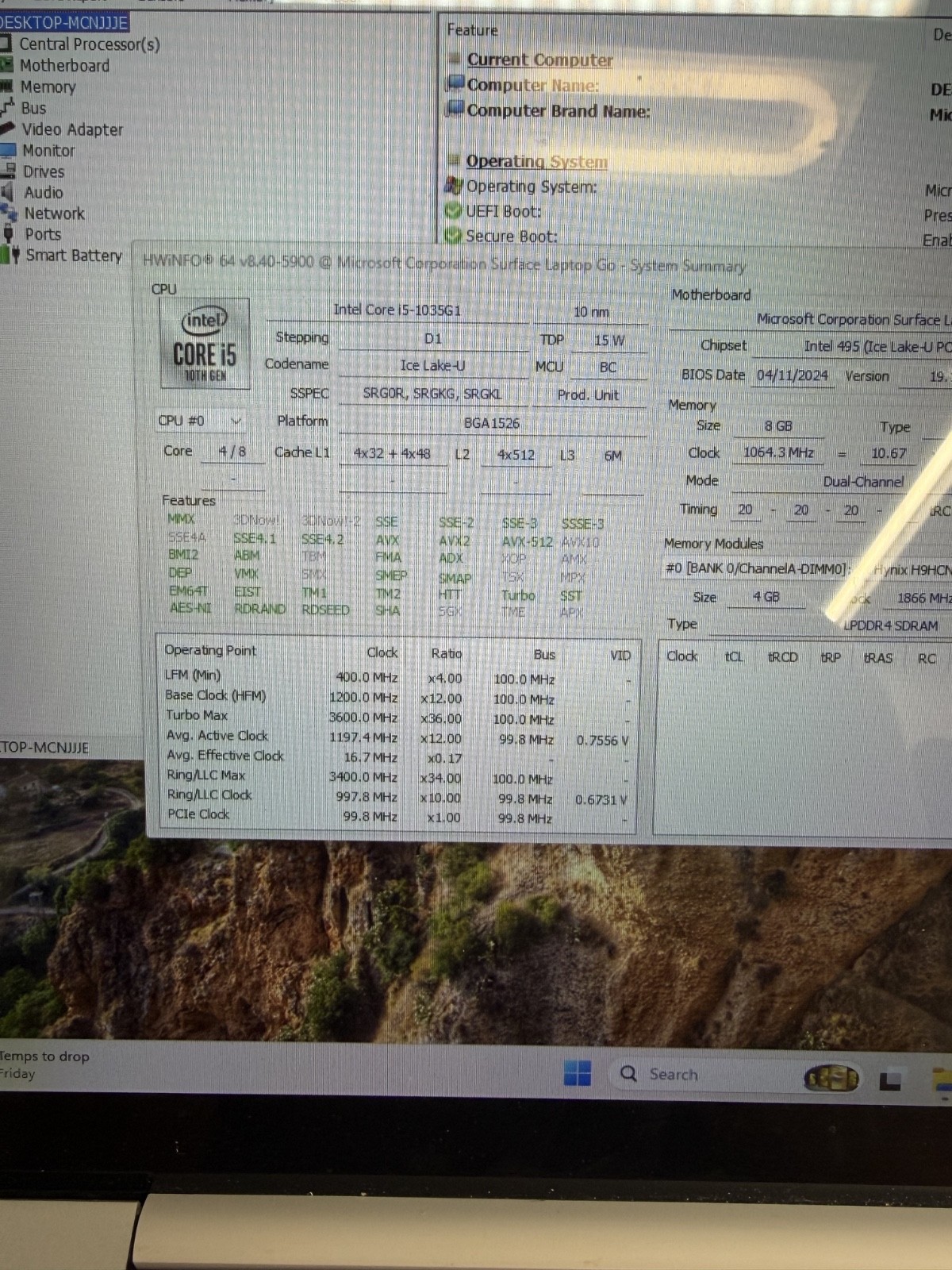Select the Bus entry in the tree
Screen dimensions: 952x1270
pos(33,108)
